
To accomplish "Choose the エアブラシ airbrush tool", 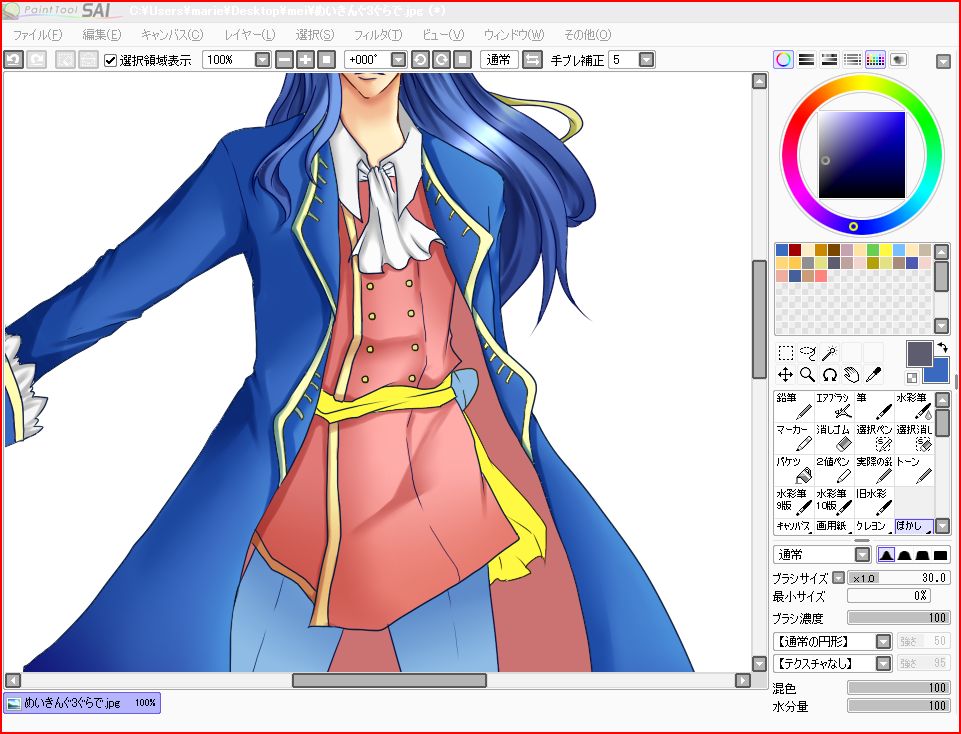I will coord(834,406).
